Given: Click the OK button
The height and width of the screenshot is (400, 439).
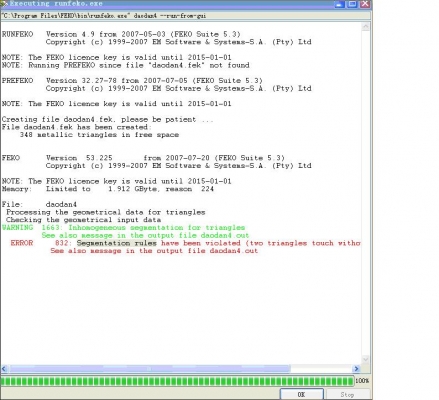Looking at the screenshot, I should point(301,394).
